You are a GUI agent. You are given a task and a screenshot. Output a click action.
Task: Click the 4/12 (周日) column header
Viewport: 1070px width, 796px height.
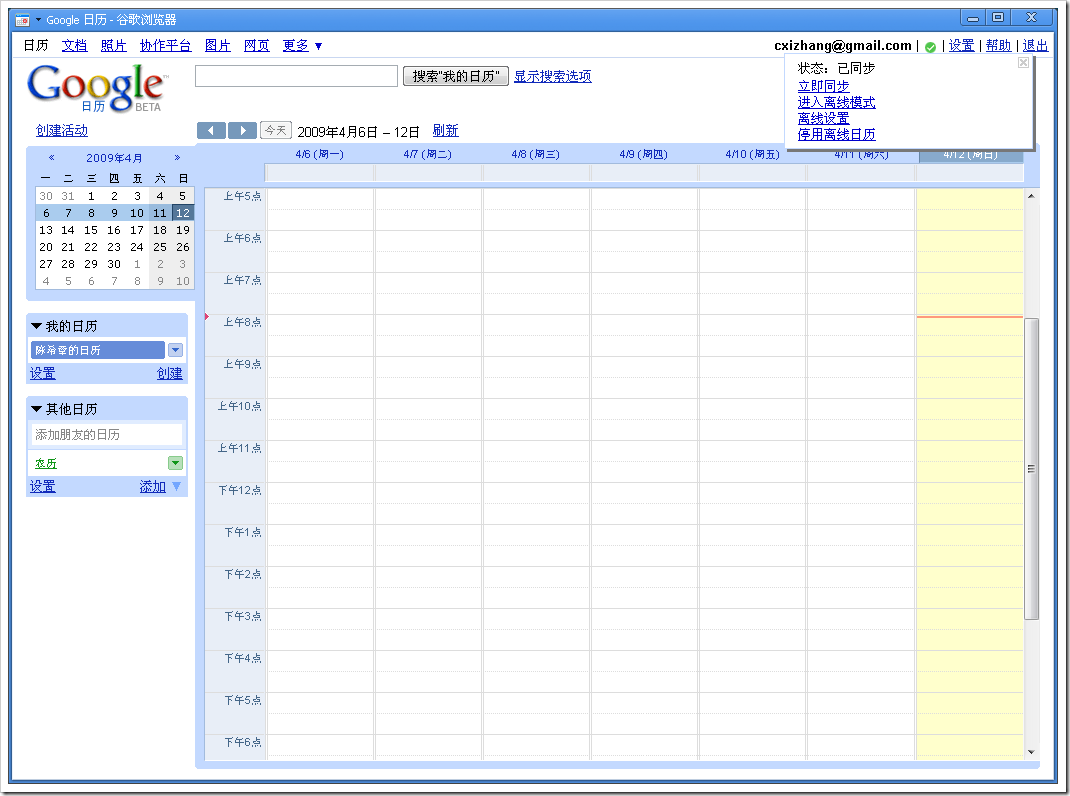[970, 155]
